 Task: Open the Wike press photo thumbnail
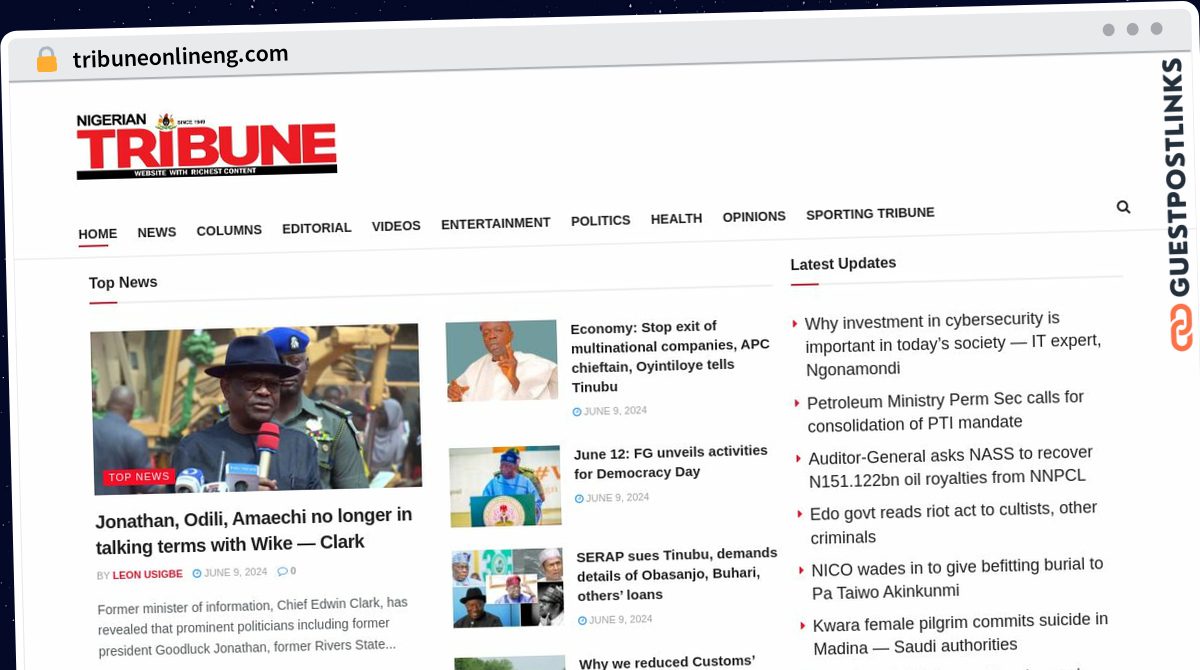256,408
